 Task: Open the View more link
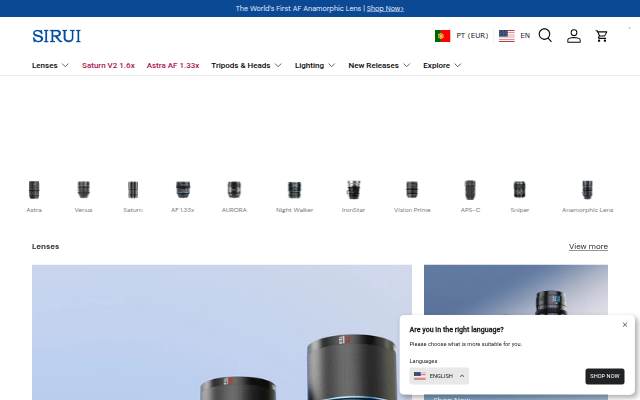pos(588,247)
